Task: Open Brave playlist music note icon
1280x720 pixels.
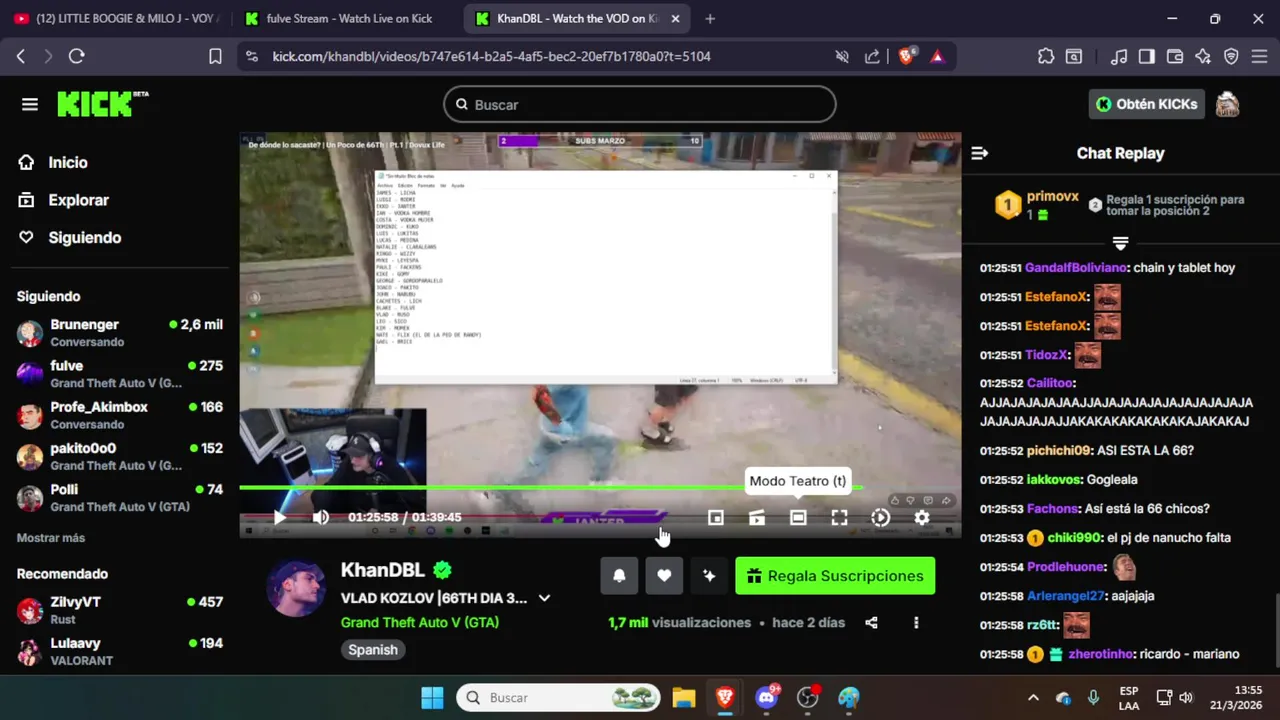Action: (x=1120, y=57)
